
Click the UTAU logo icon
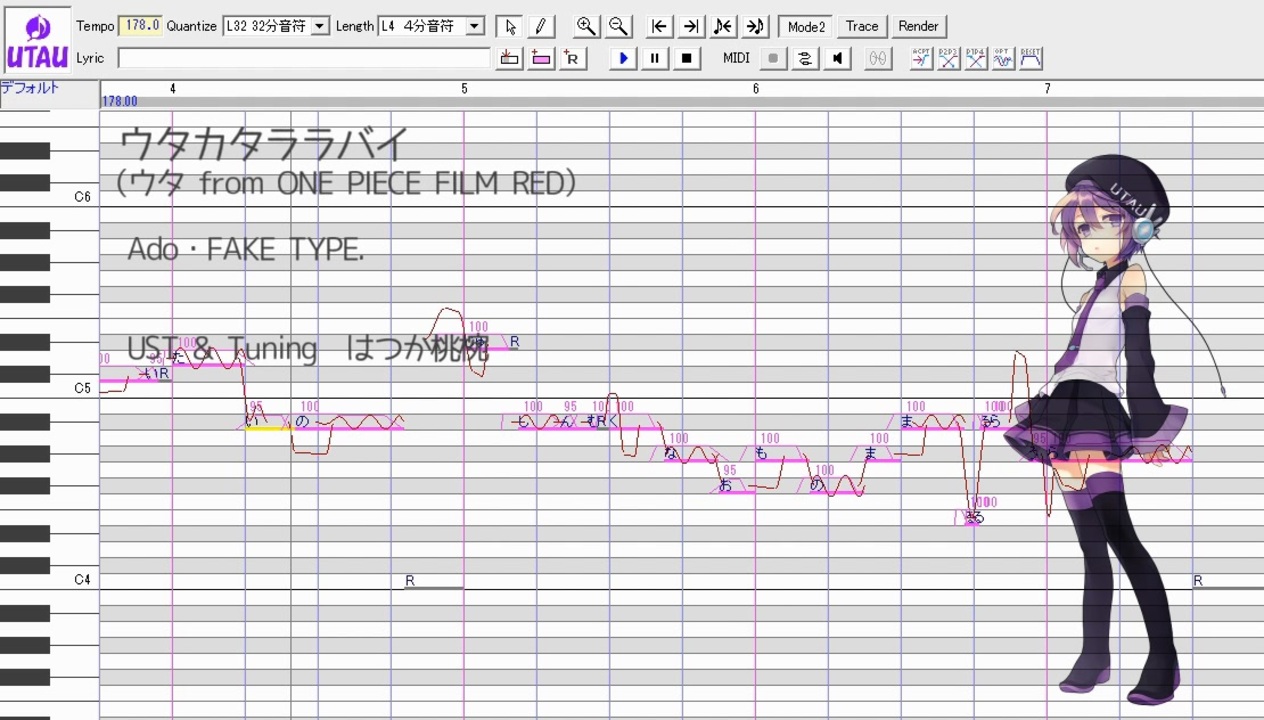[x=37, y=40]
